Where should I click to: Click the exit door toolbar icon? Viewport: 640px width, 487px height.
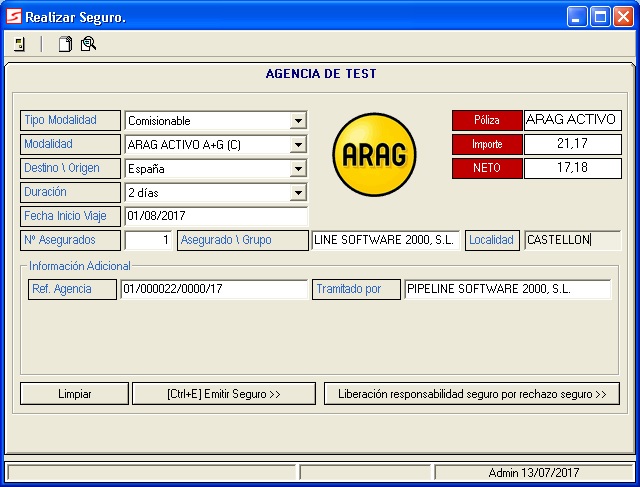click(x=20, y=44)
